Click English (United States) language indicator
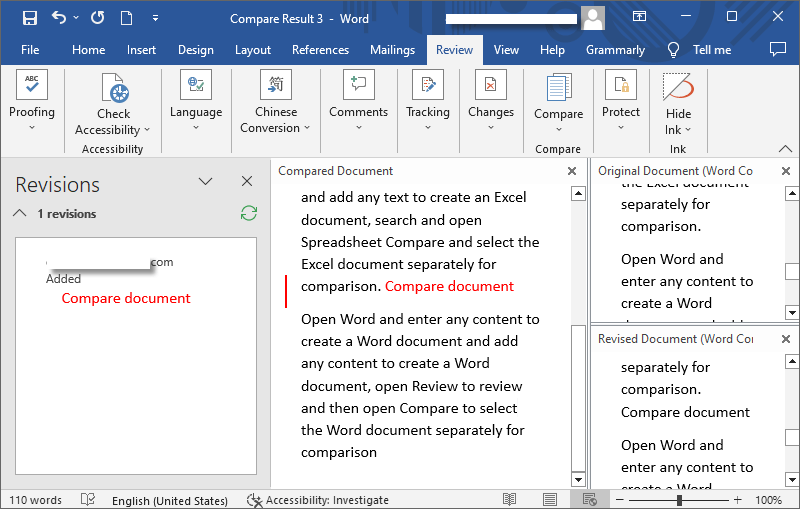The height and width of the screenshot is (509, 800). [x=170, y=501]
